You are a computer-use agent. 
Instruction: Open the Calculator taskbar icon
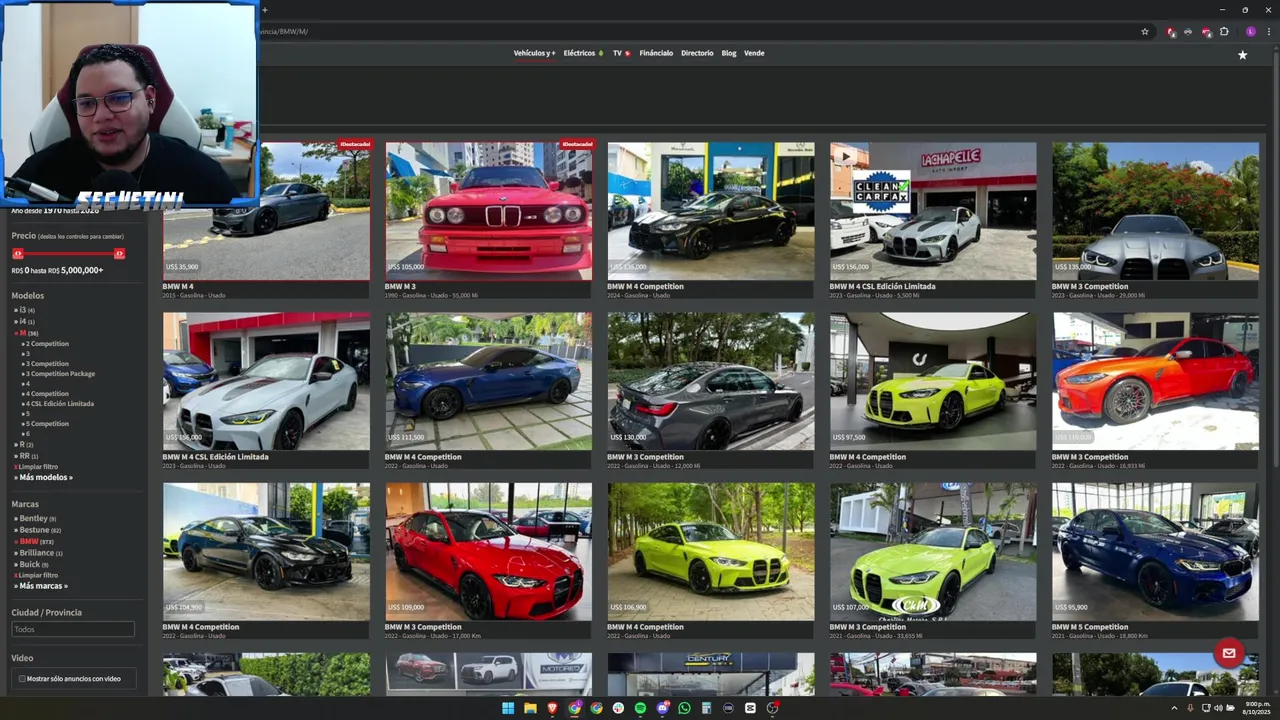click(x=706, y=708)
